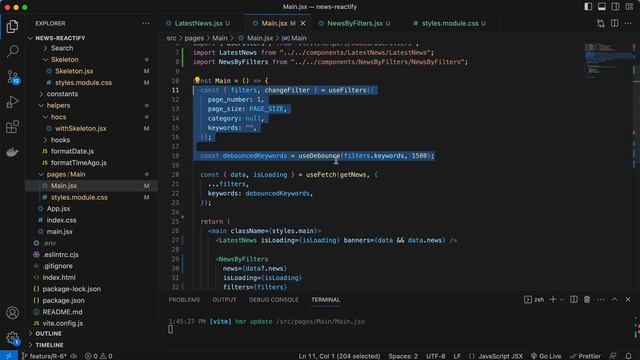The image size is (640, 360).
Task: Expand the hooks folder
Action: tap(60, 140)
